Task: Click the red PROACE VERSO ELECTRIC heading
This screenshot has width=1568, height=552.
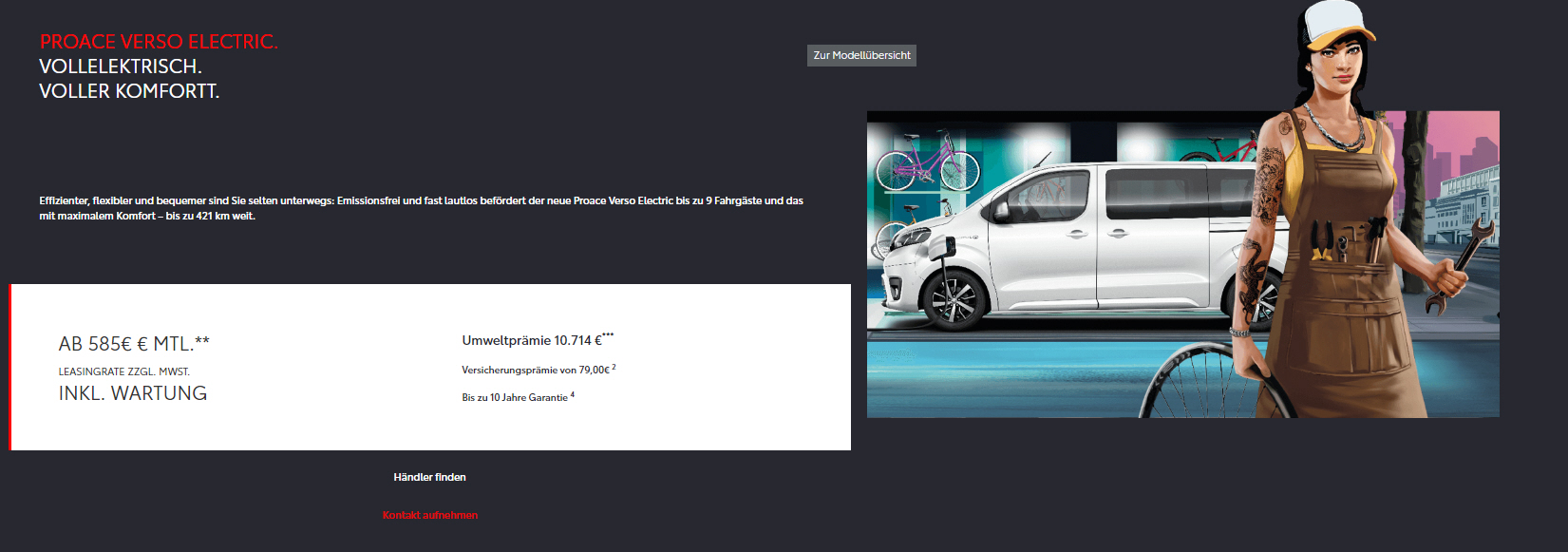Action: [159, 42]
